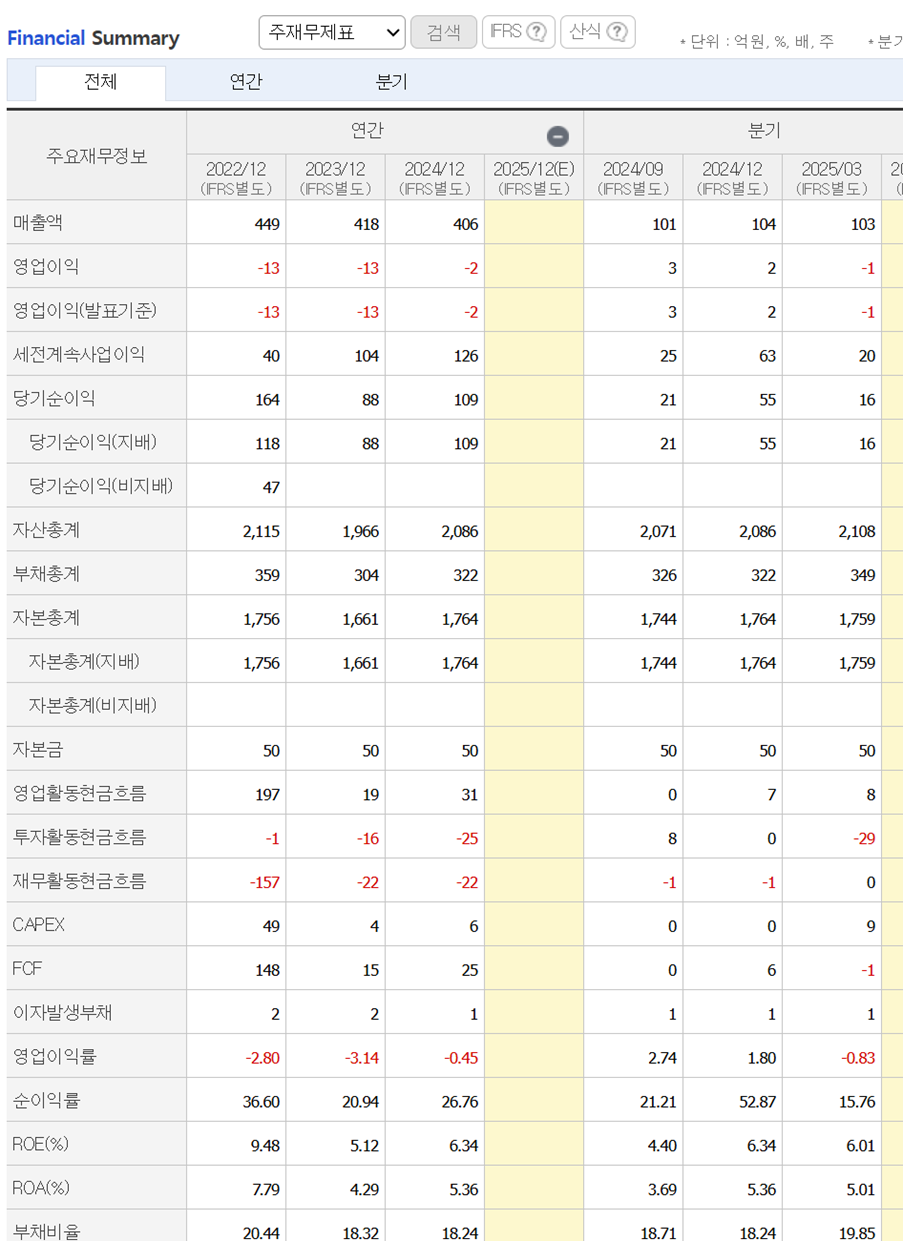Viewport: 903px width, 1241px height.
Task: Switch to the 분기 tab
Action: coord(390,84)
